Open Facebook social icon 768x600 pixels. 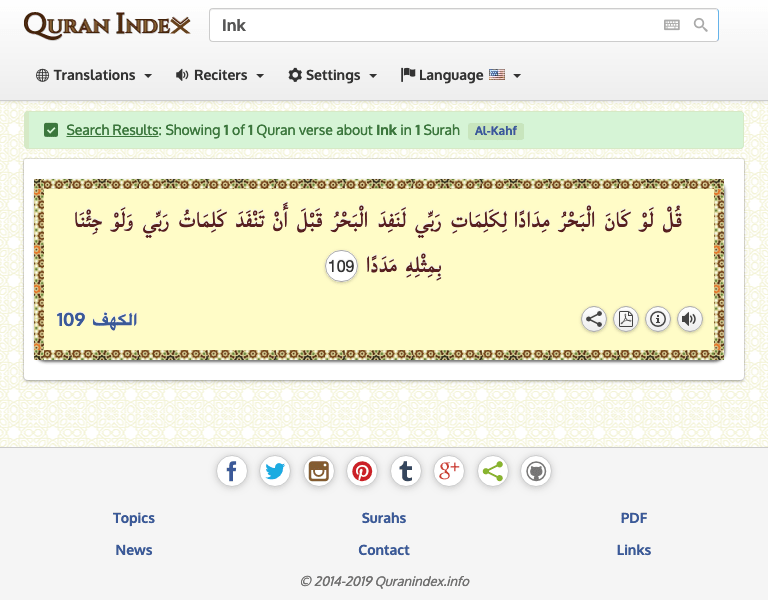click(232, 471)
